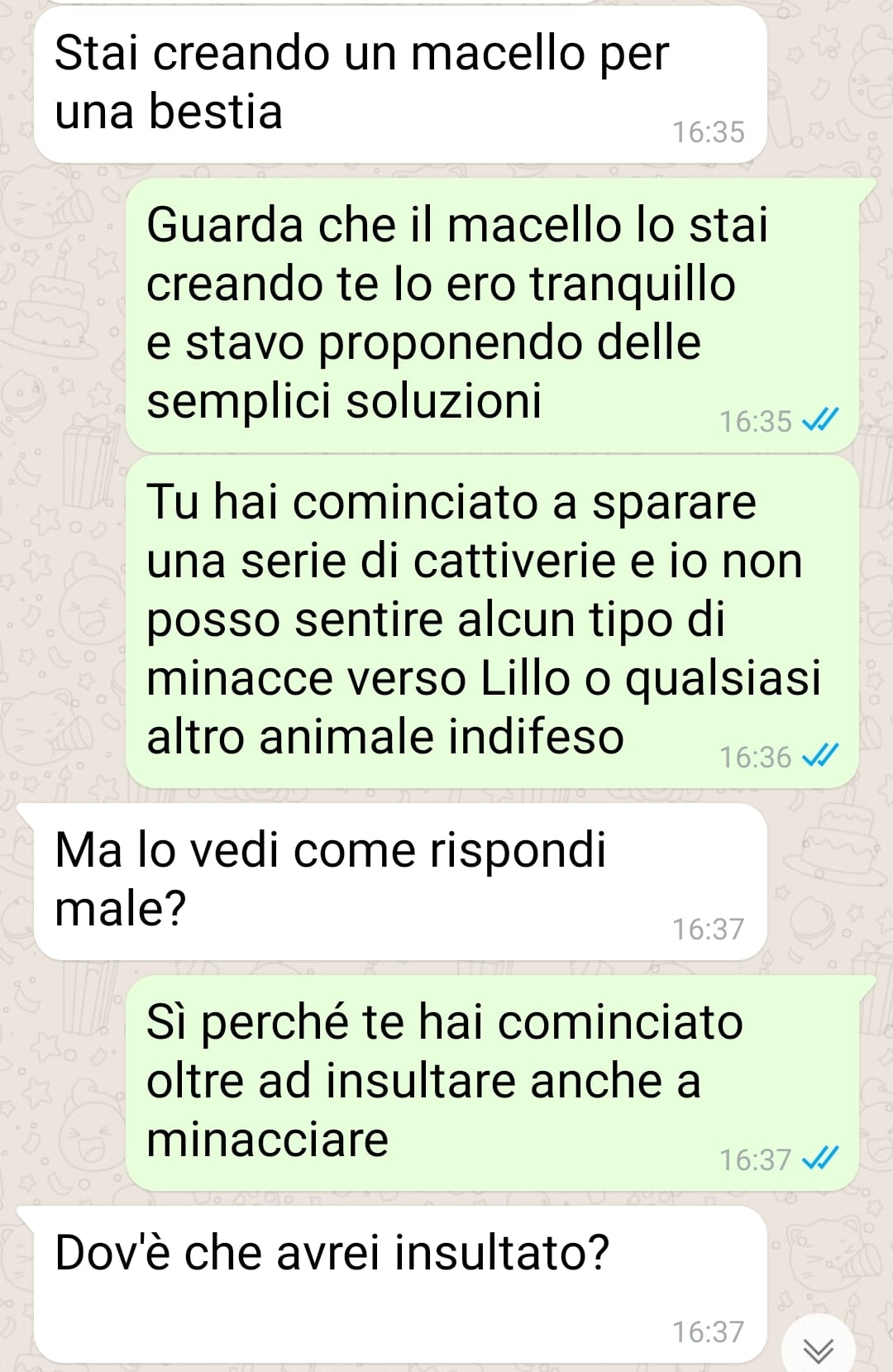Tap blue double check on 'minacciare' message

pos(821,1159)
